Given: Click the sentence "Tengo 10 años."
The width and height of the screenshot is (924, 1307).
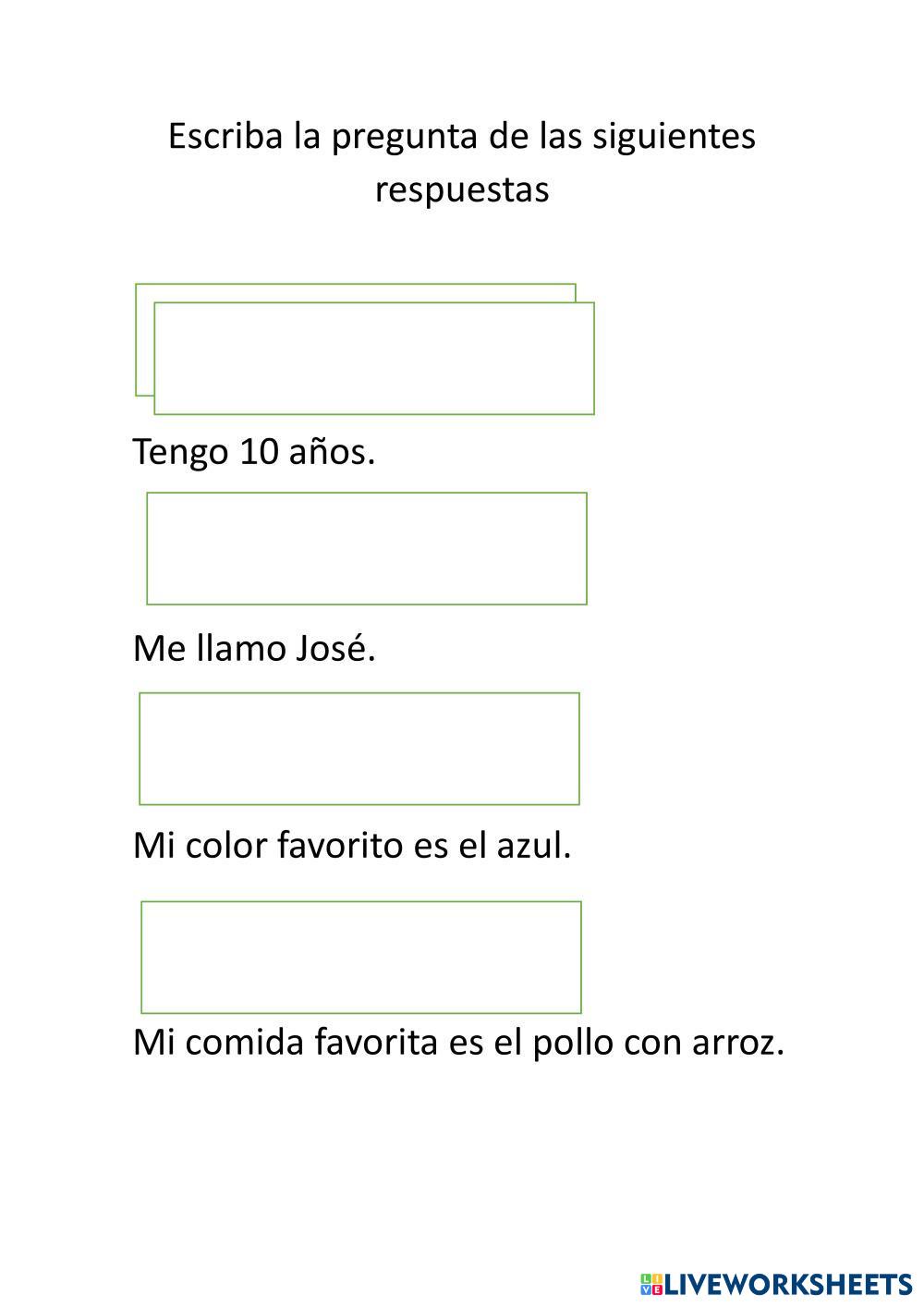Looking at the screenshot, I should (254, 452).
